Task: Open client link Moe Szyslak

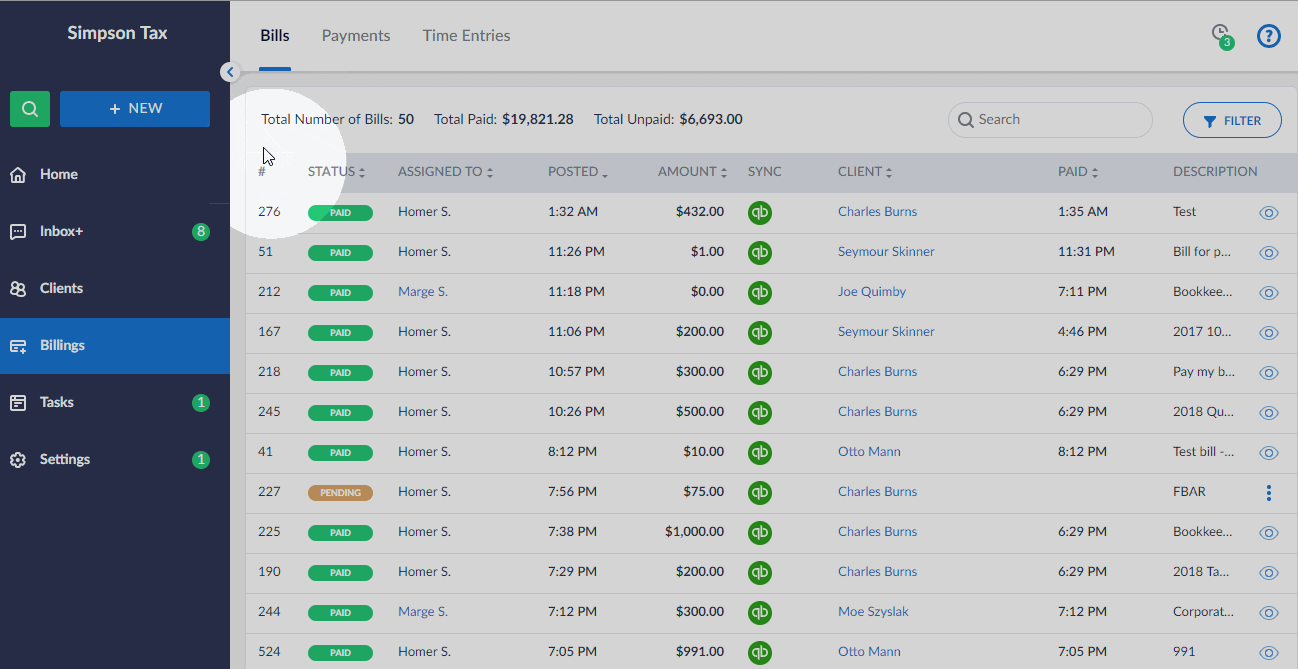Action: click(x=873, y=612)
